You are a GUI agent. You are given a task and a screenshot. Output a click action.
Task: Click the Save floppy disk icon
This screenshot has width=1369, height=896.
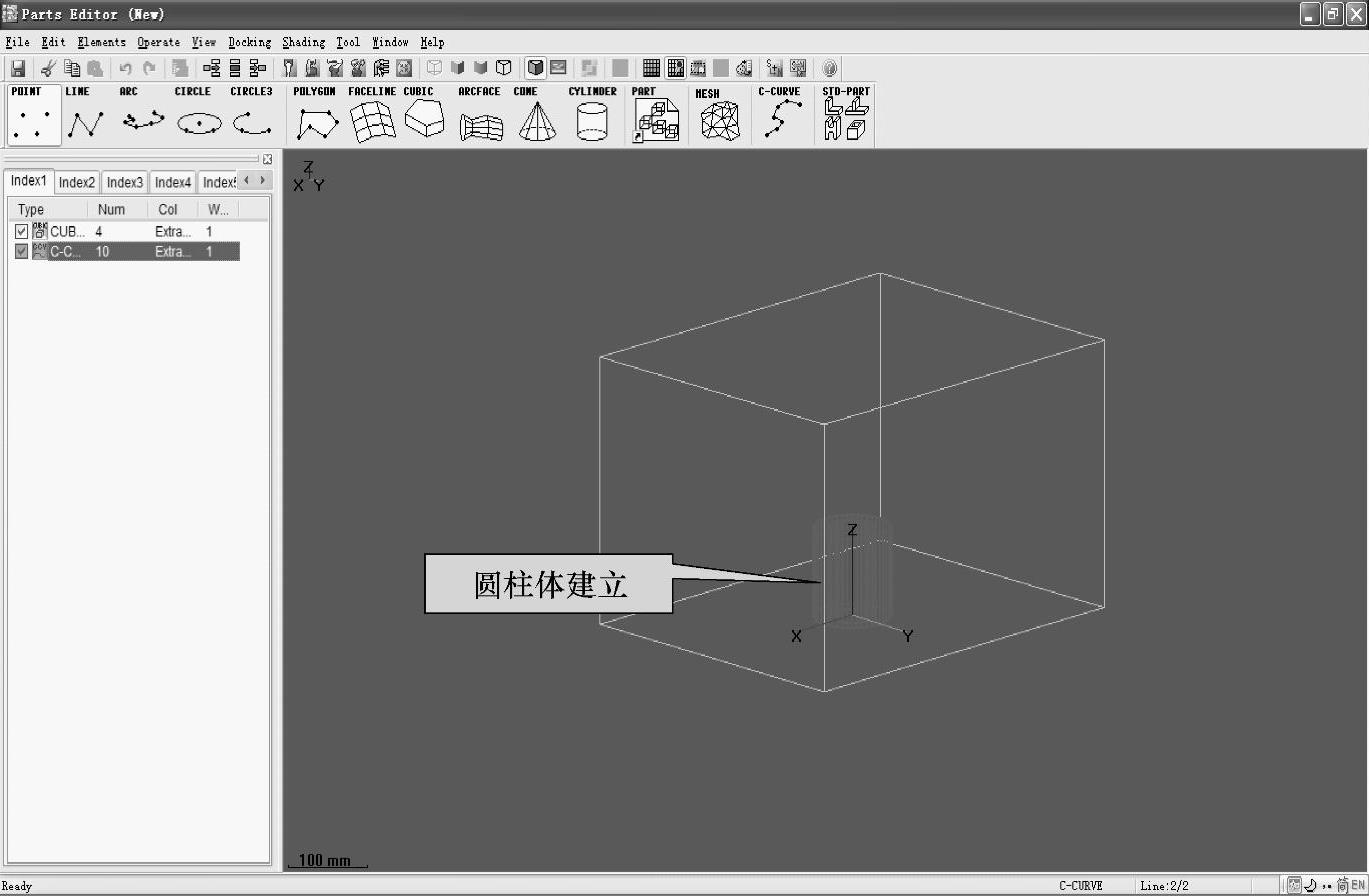(x=18, y=68)
